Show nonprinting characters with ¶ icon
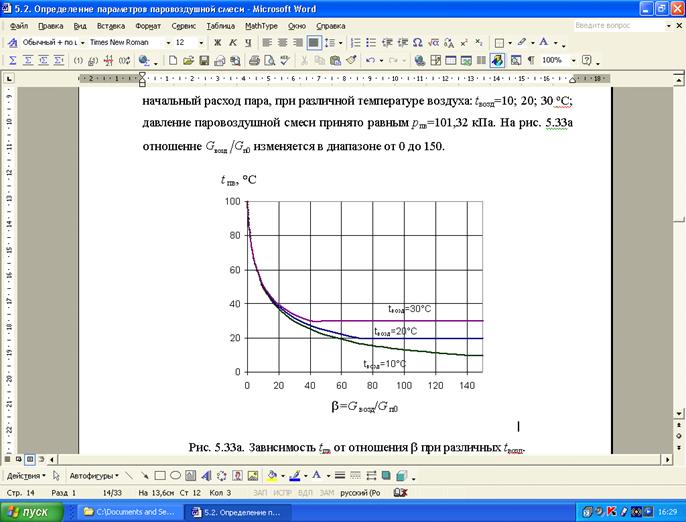The width and height of the screenshot is (686, 522). coord(531,60)
